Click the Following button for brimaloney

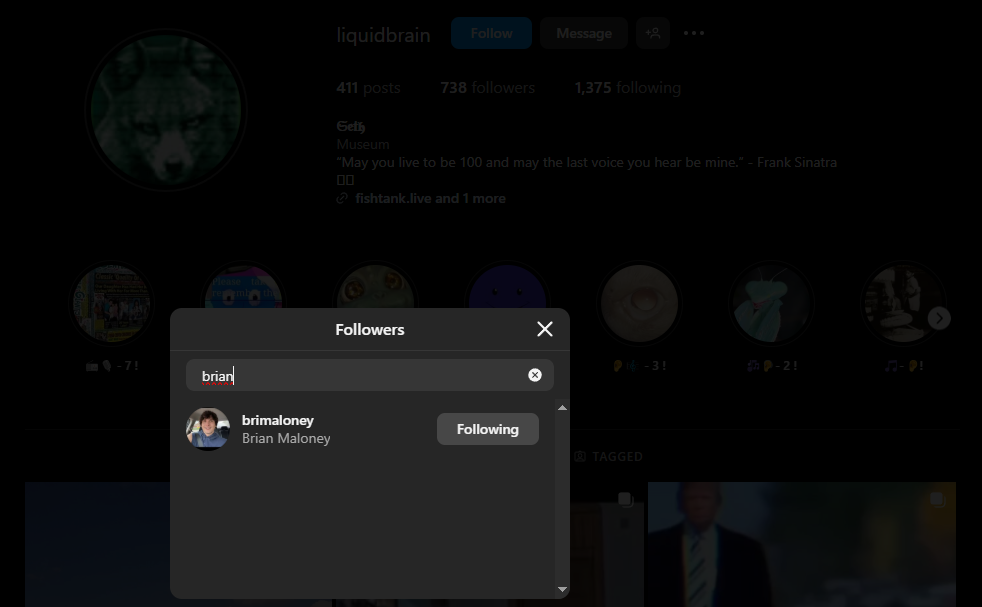[487, 429]
